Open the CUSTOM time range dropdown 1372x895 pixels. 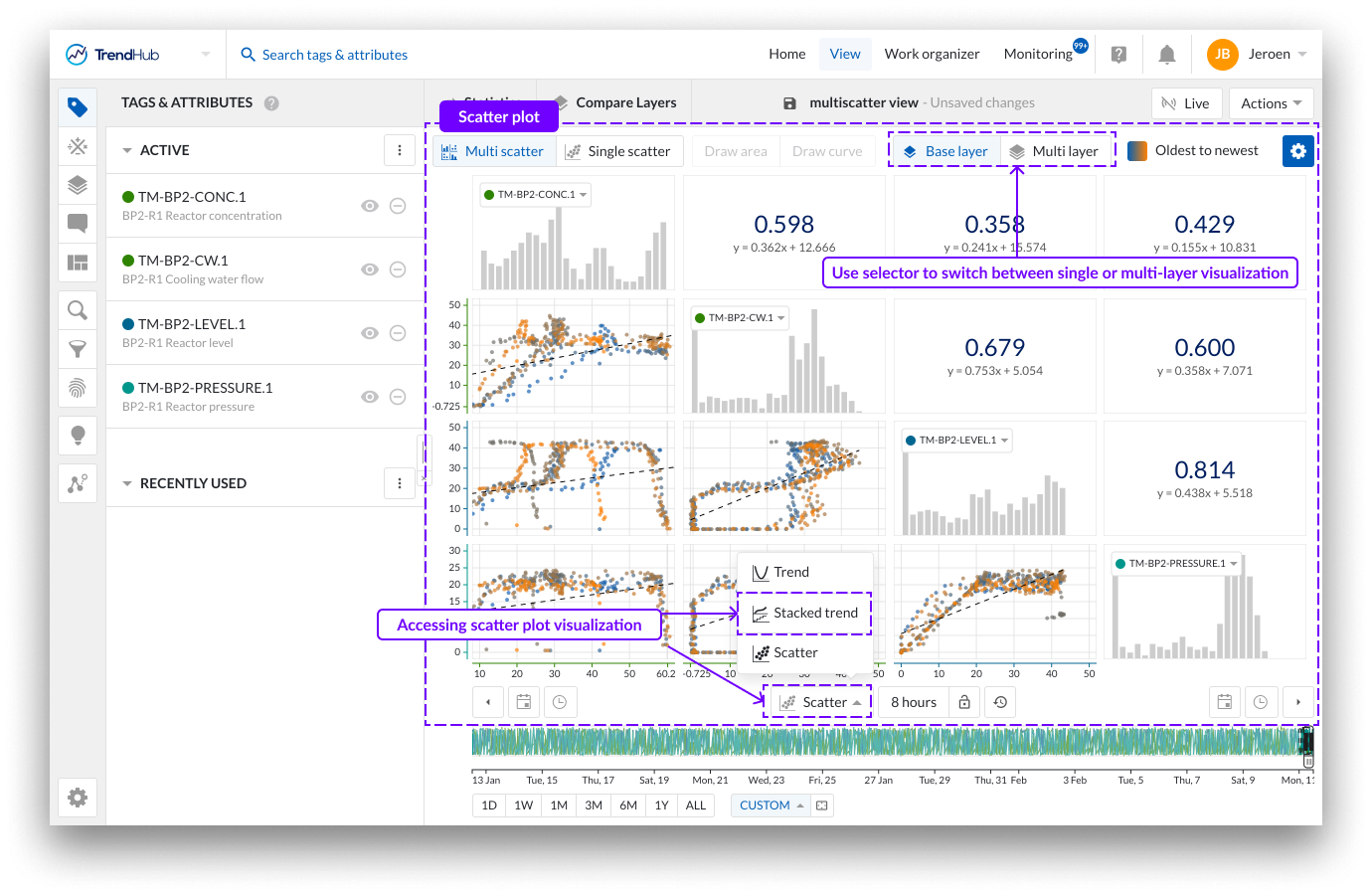(x=771, y=805)
